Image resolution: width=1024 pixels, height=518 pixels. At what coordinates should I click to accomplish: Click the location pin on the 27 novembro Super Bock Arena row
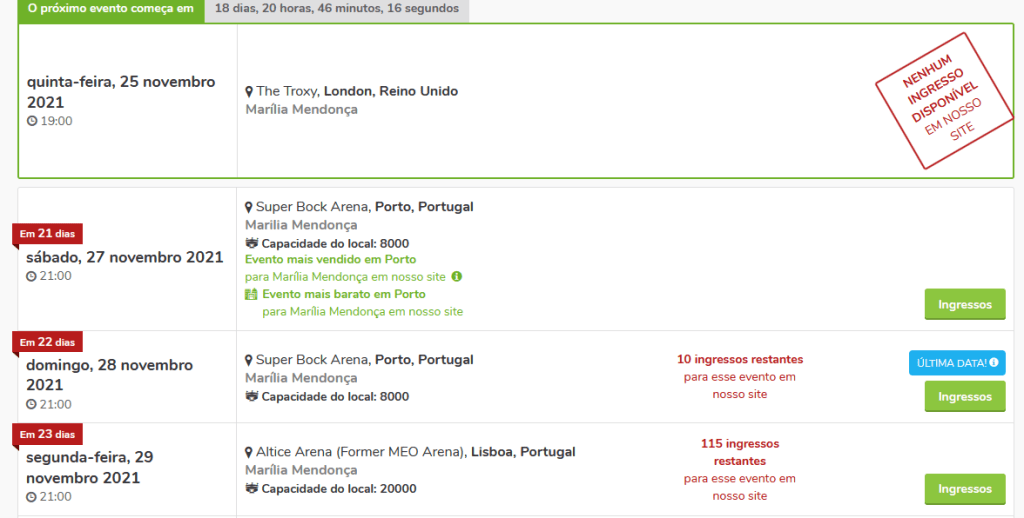(249, 207)
